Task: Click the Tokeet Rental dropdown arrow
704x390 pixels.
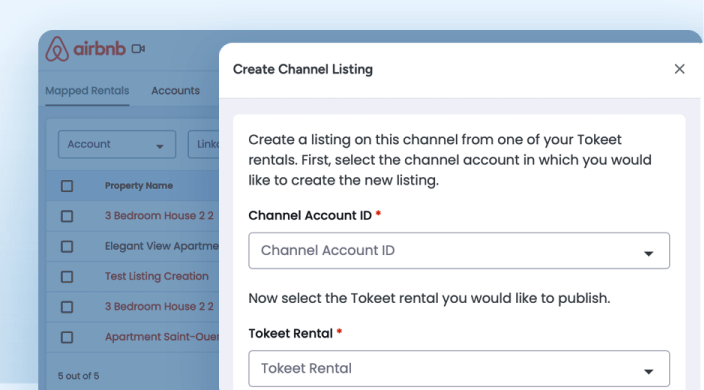Action: click(x=648, y=372)
